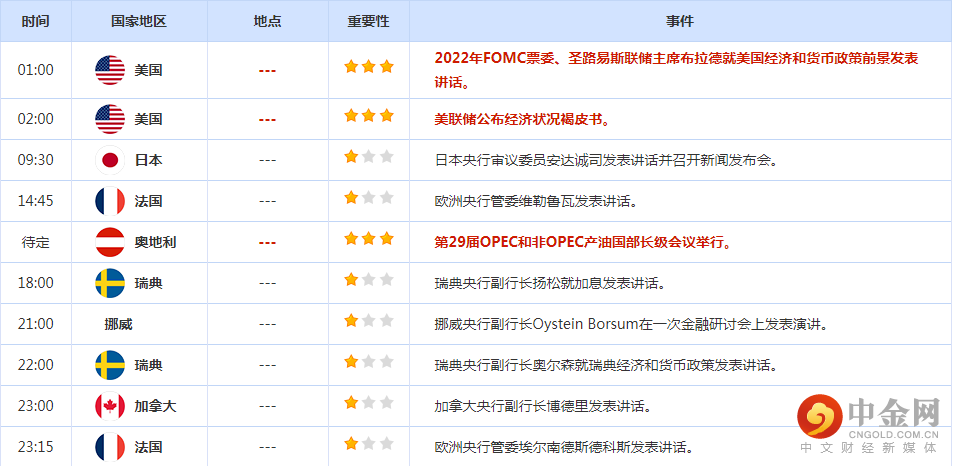Screen dimensions: 954x466
Task: Click the 09:30 time cell
Action: tap(36, 160)
